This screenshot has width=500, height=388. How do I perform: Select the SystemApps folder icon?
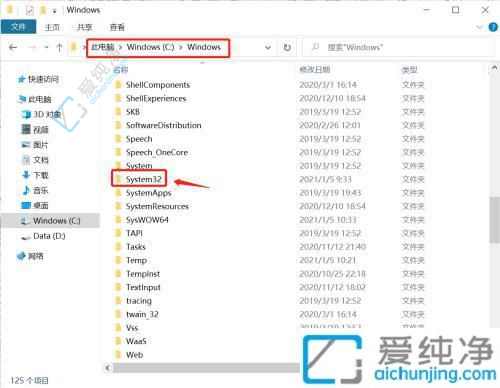coord(118,193)
